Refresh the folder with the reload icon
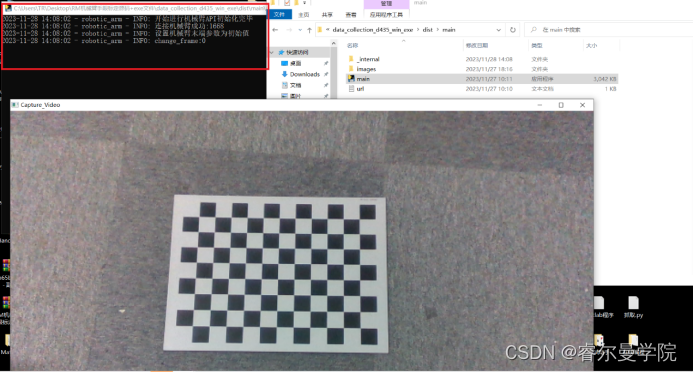This screenshot has width=693, height=372. (513, 30)
